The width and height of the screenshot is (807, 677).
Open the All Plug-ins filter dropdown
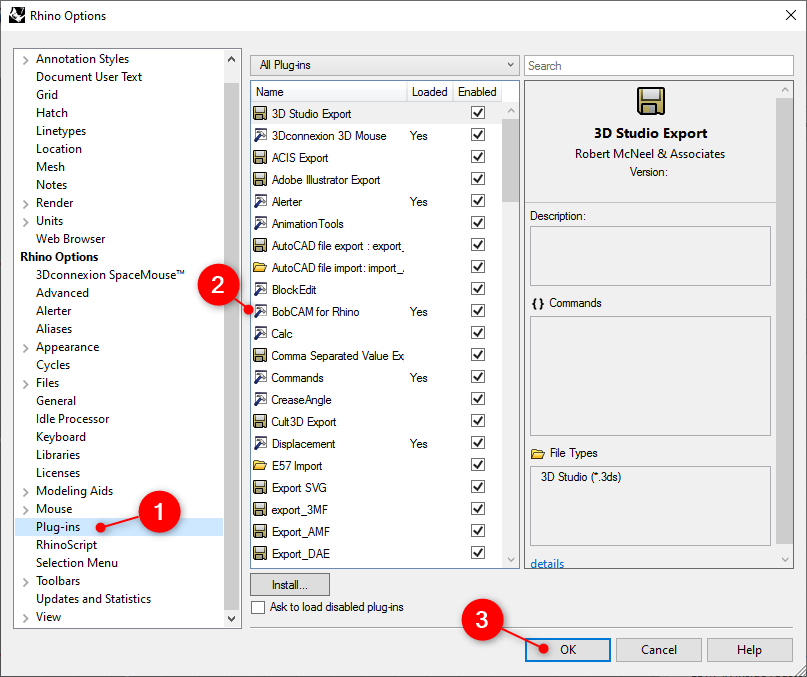pos(384,65)
